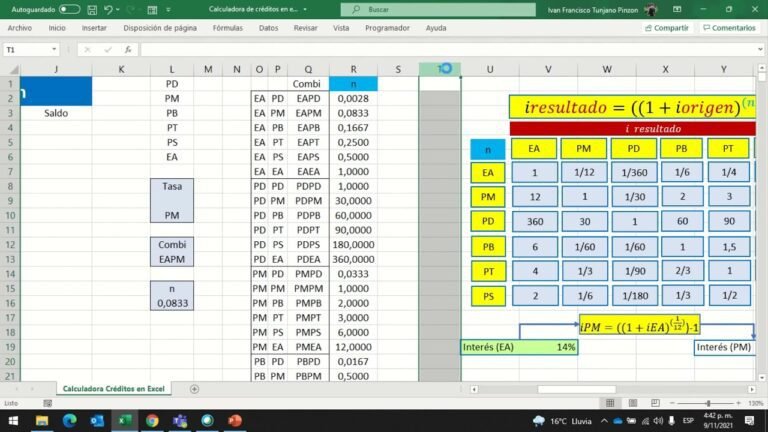This screenshot has width=768, height=432.
Task: Open the Archivo menu
Action: [x=20, y=28]
